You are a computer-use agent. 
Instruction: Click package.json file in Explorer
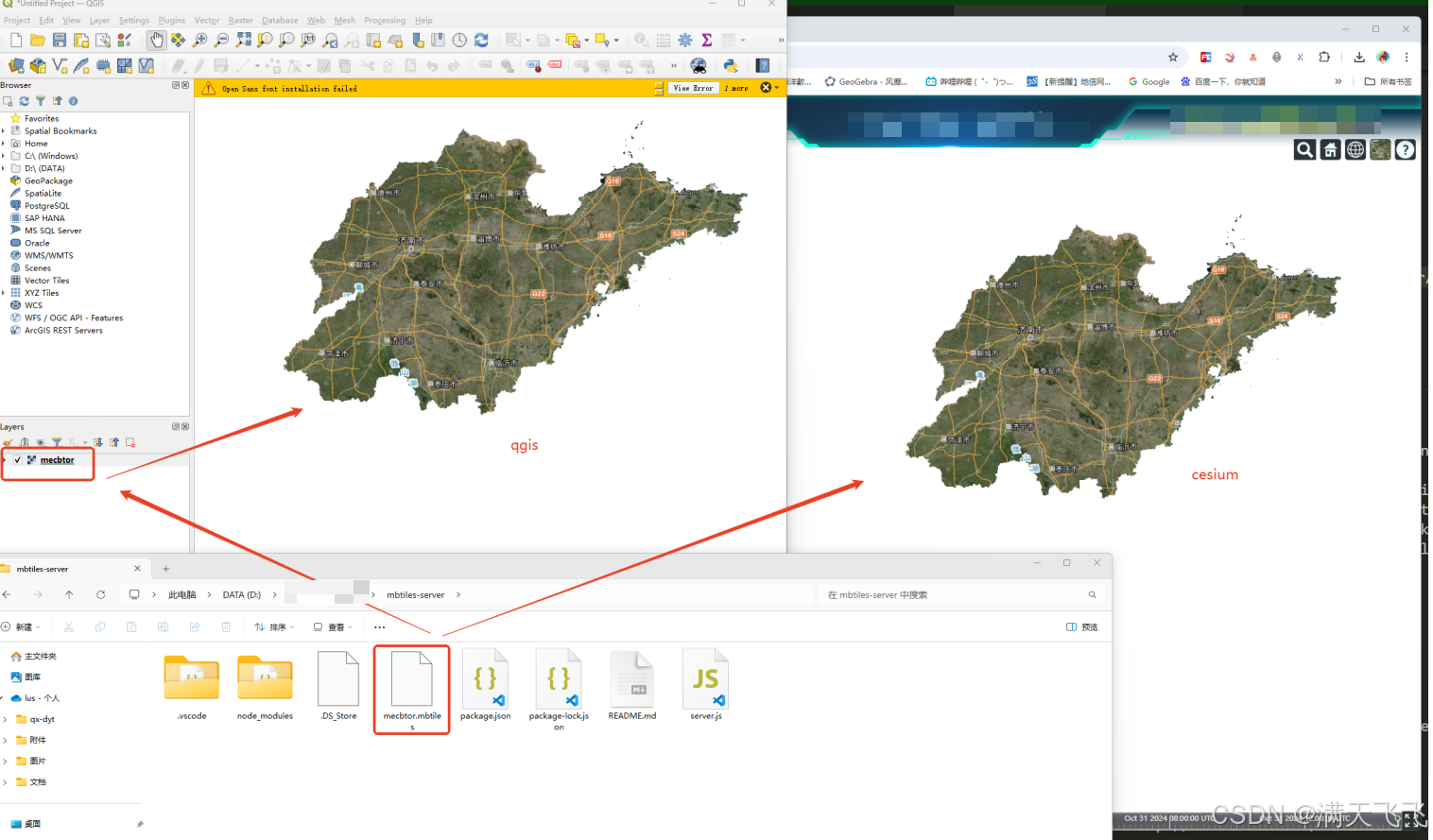click(x=486, y=685)
